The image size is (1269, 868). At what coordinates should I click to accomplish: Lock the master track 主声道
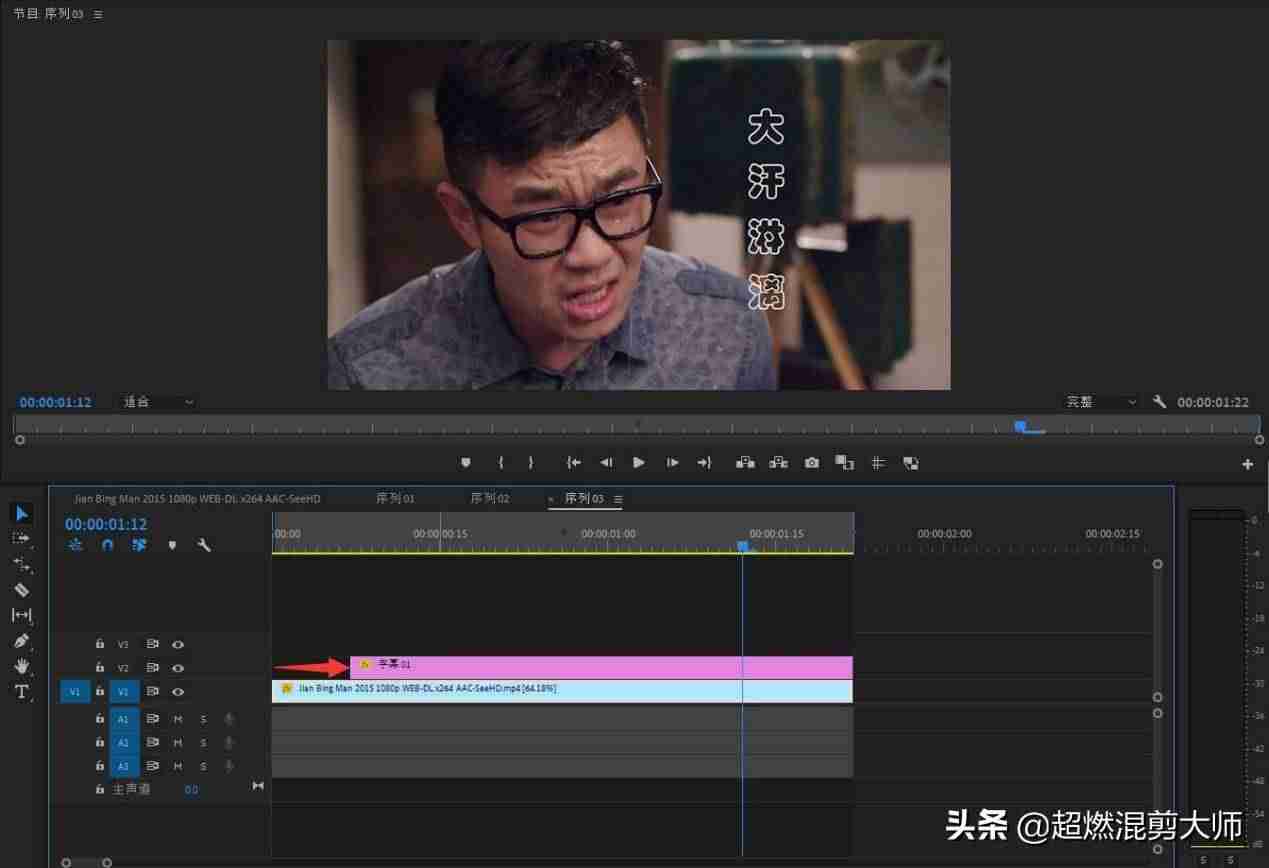(x=99, y=789)
